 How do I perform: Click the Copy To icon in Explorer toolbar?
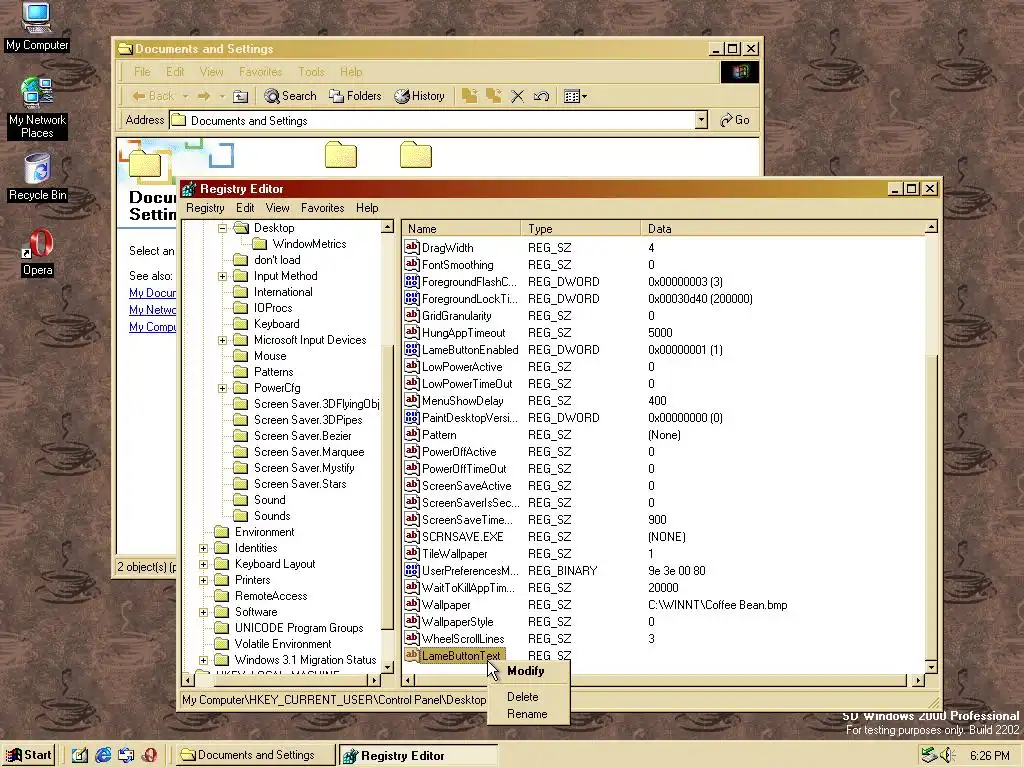(x=493, y=96)
